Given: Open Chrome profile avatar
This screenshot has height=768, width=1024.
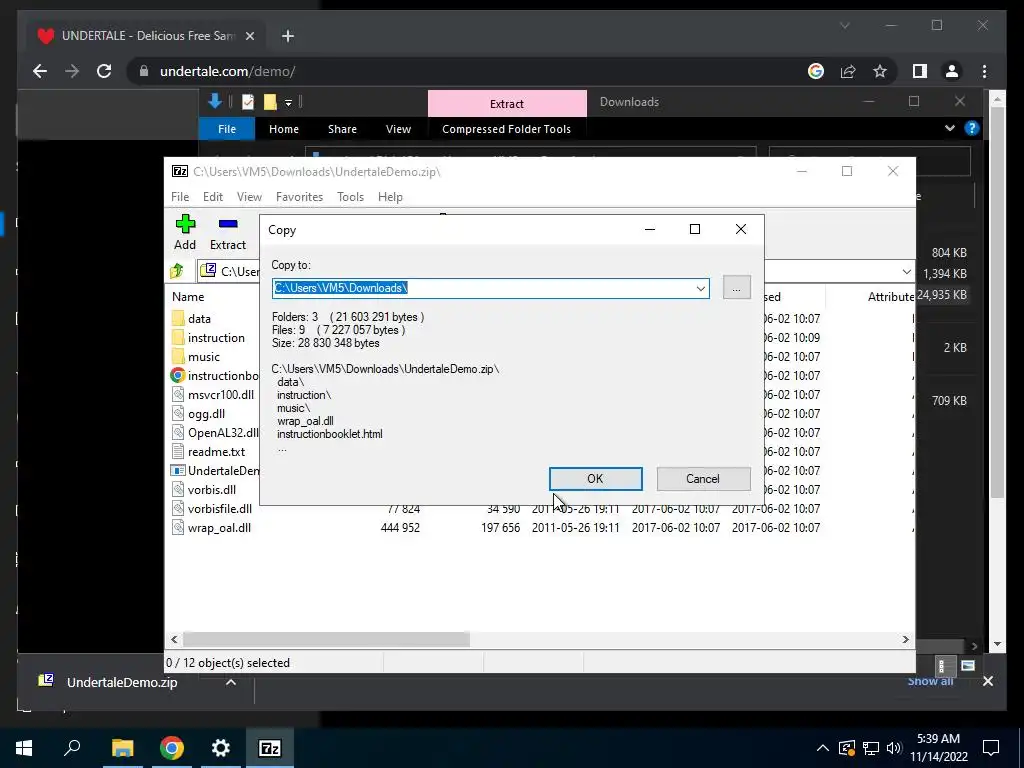Looking at the screenshot, I should [952, 71].
